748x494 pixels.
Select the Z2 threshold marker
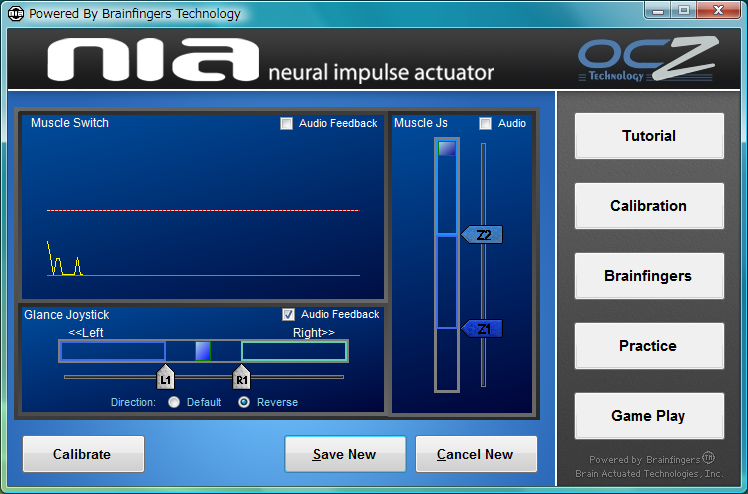(482, 235)
